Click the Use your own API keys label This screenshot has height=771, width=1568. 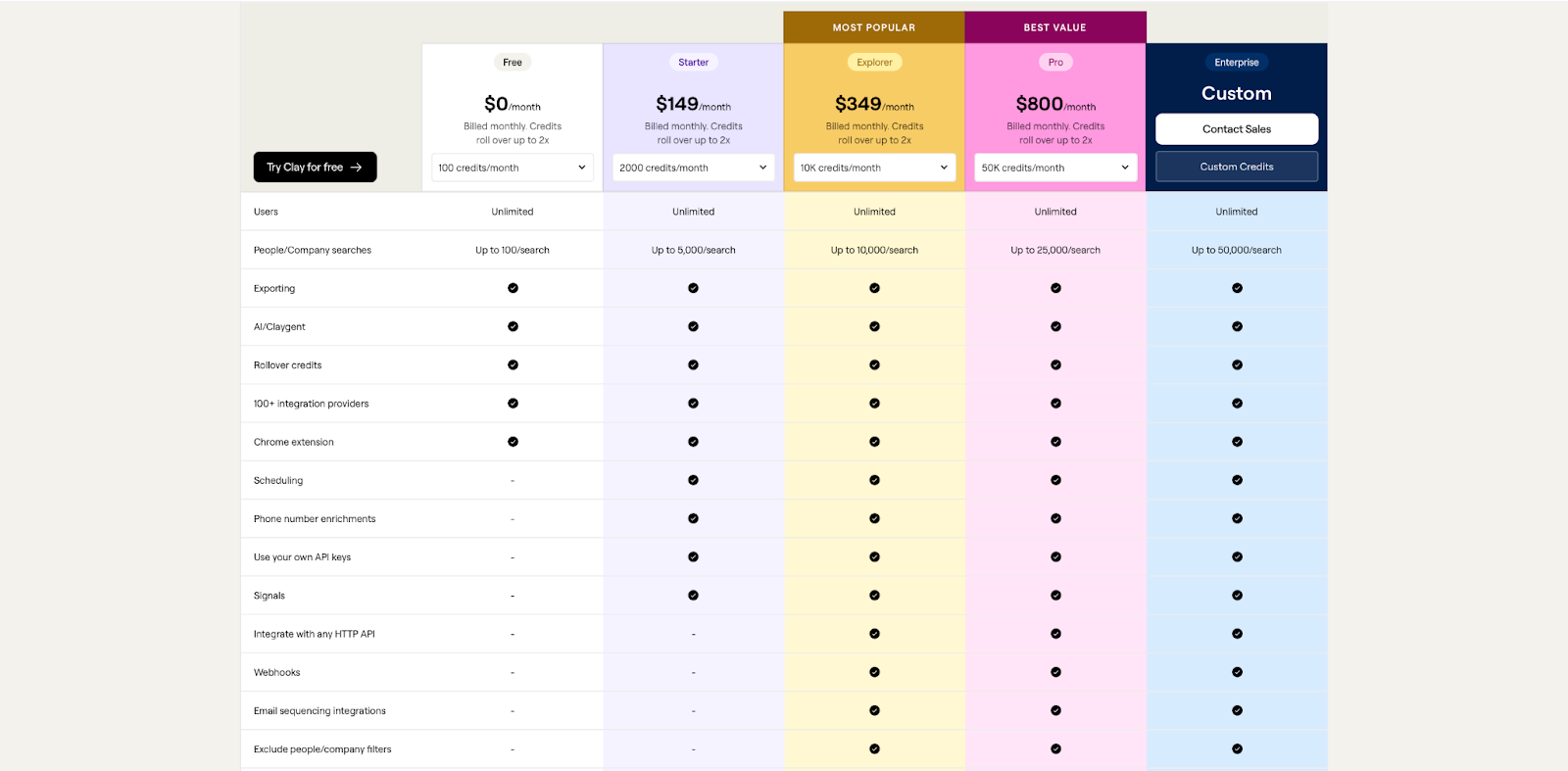302,556
